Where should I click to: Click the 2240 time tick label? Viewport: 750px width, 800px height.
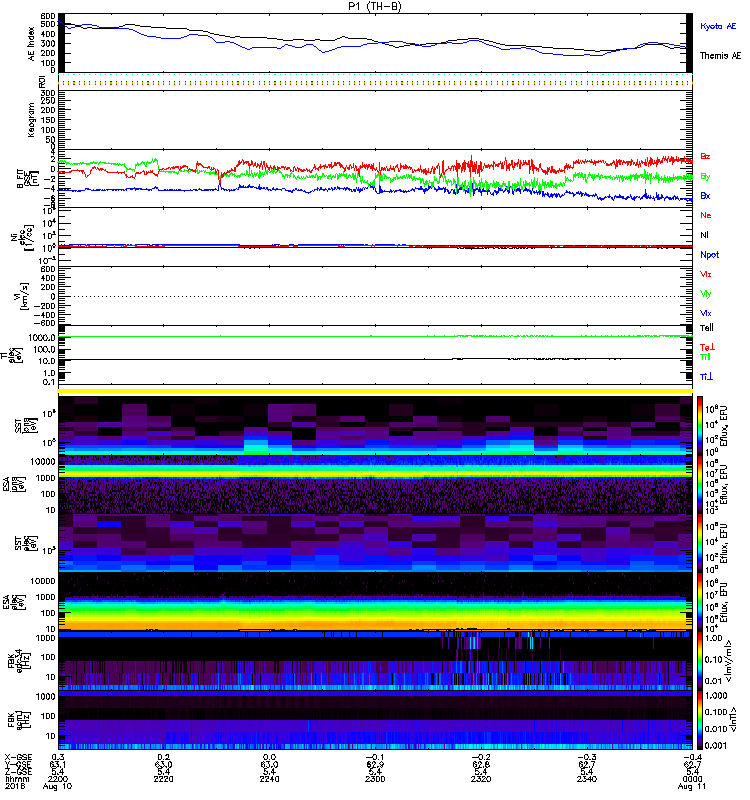pyautogui.click(x=269, y=779)
